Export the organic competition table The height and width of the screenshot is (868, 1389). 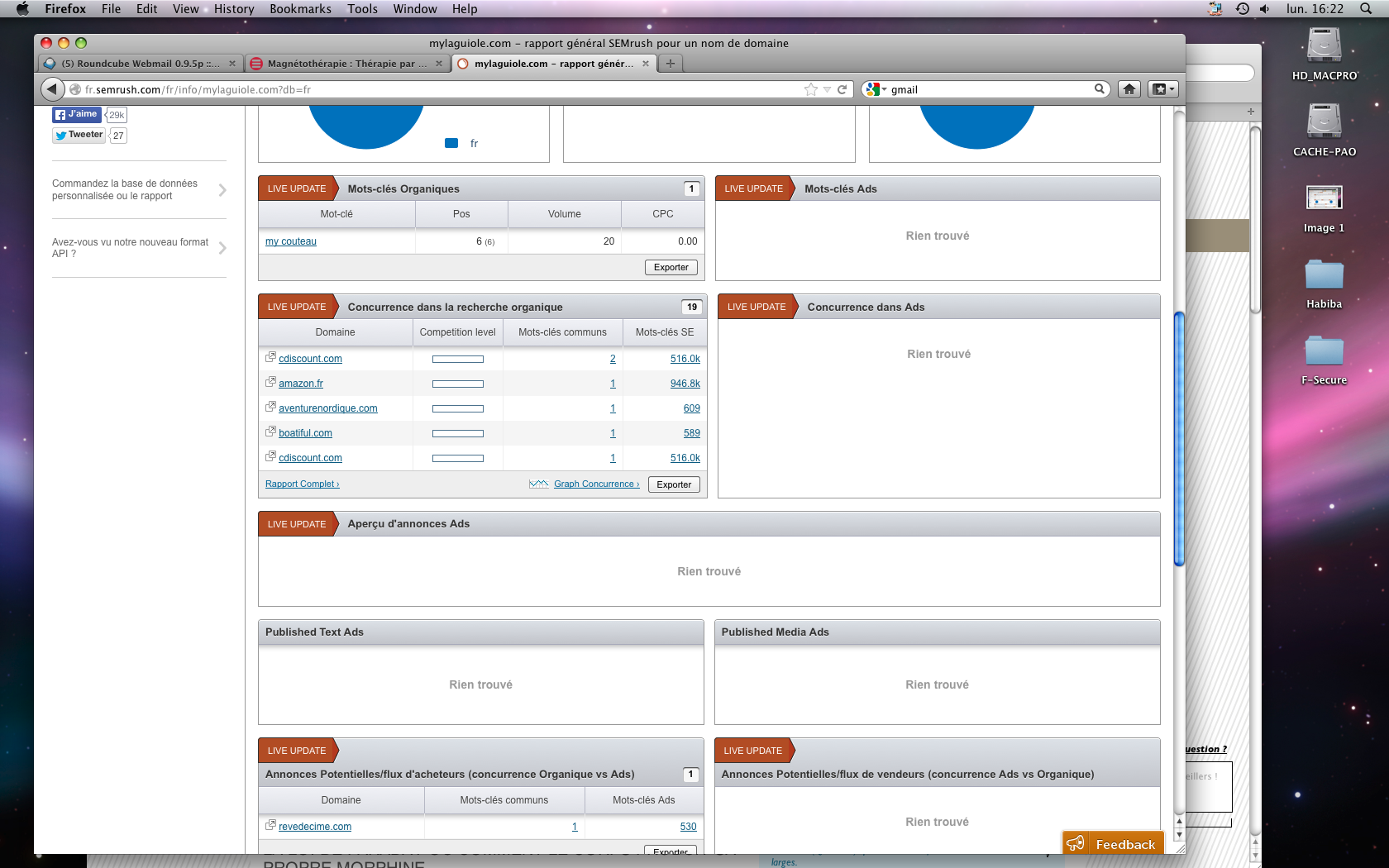coord(674,484)
